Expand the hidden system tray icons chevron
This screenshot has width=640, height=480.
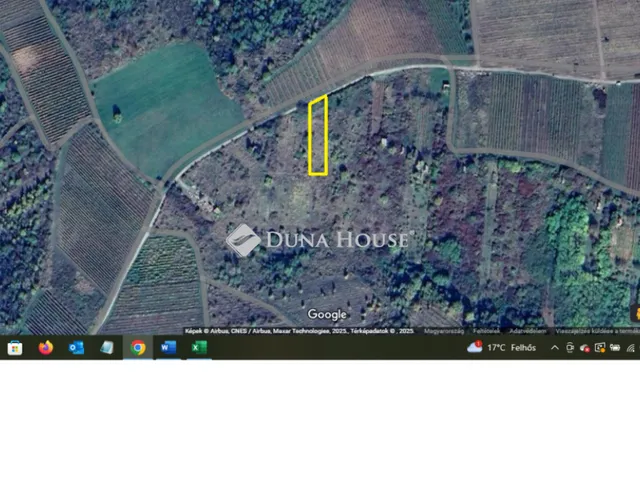[x=555, y=348]
